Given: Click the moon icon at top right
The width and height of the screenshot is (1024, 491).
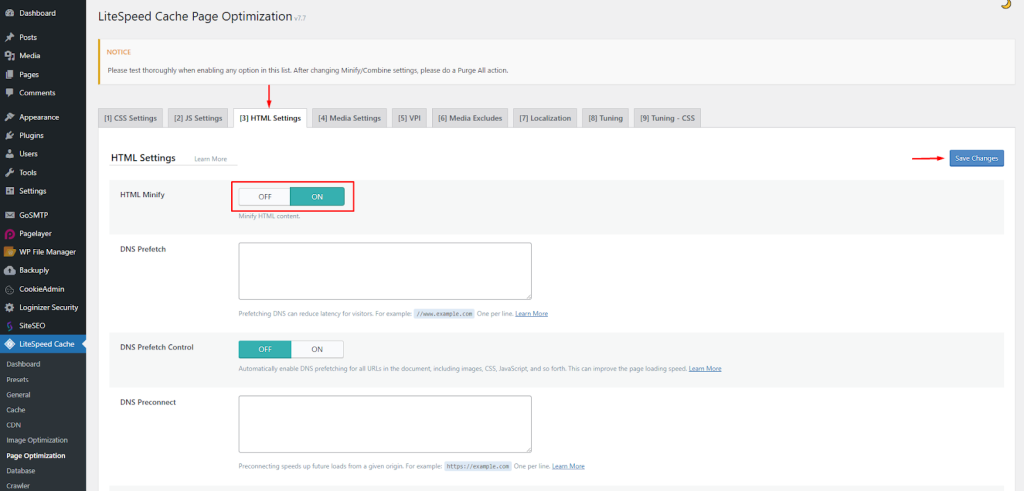Looking at the screenshot, I should [x=1006, y=4].
